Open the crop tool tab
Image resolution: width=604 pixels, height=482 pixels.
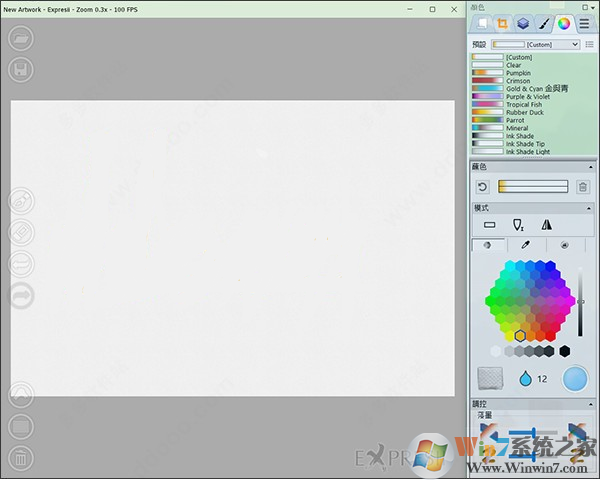click(502, 23)
